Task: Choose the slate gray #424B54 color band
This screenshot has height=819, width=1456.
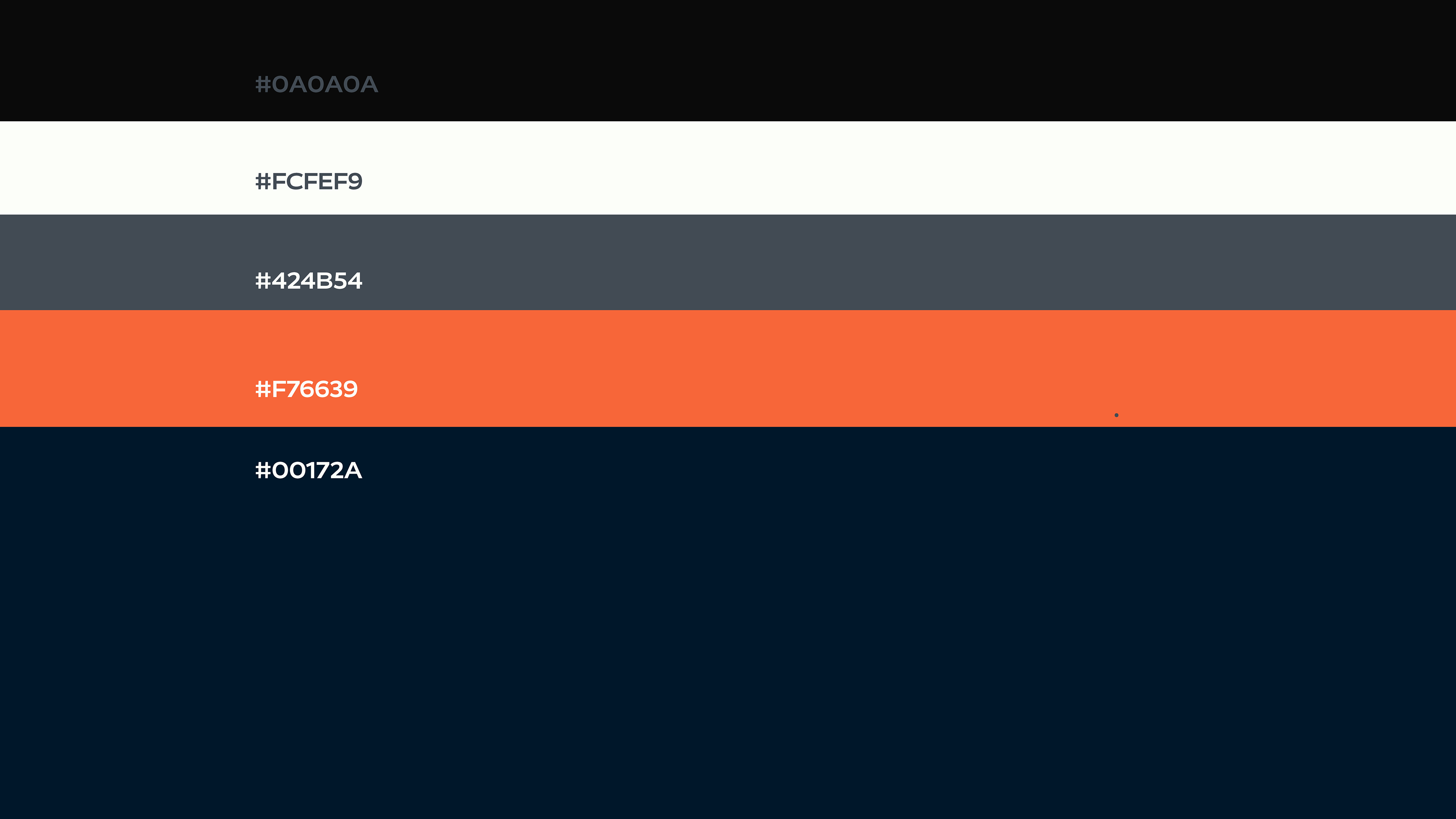Action: [x=728, y=262]
